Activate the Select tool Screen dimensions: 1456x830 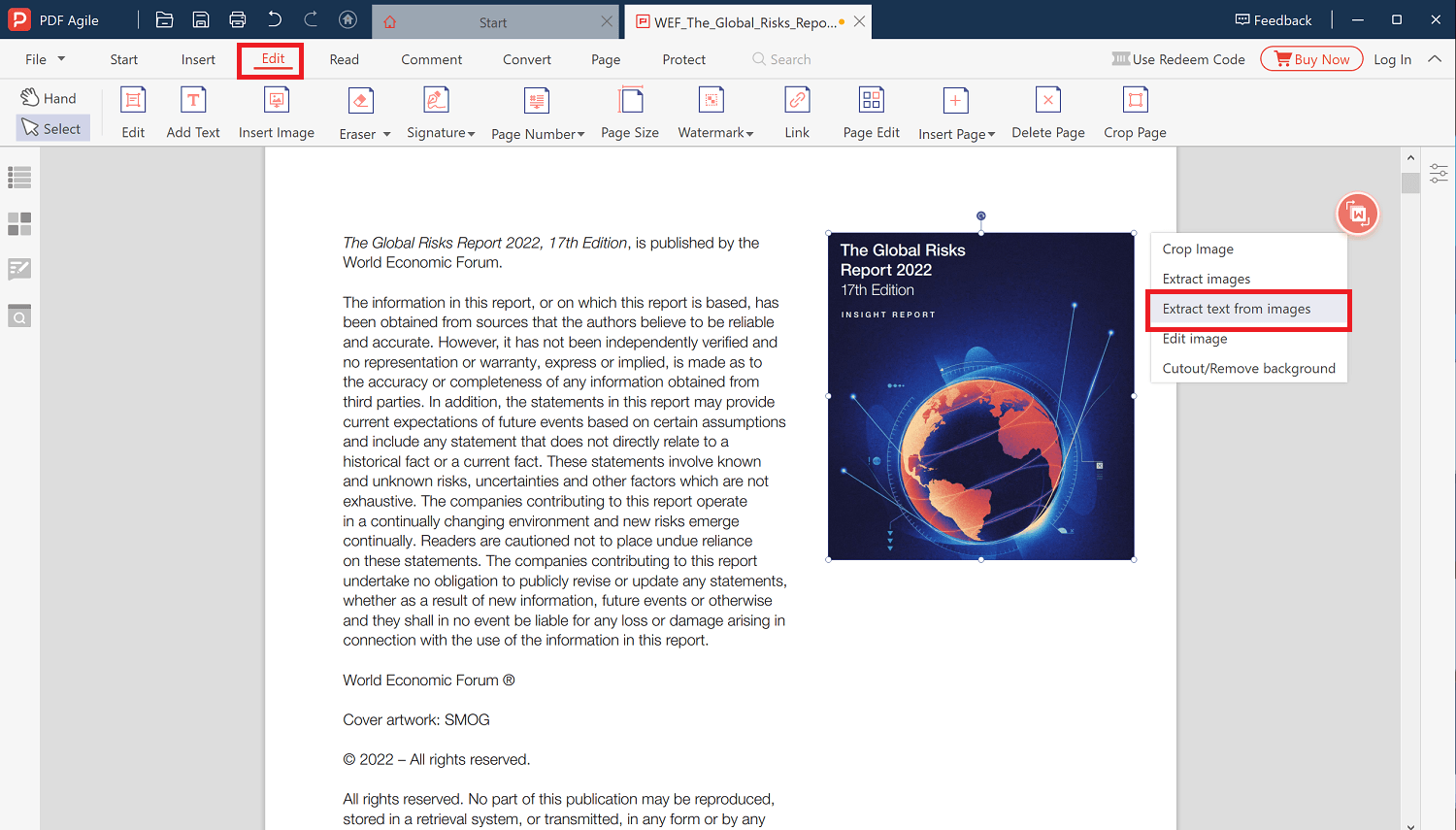pyautogui.click(x=52, y=128)
